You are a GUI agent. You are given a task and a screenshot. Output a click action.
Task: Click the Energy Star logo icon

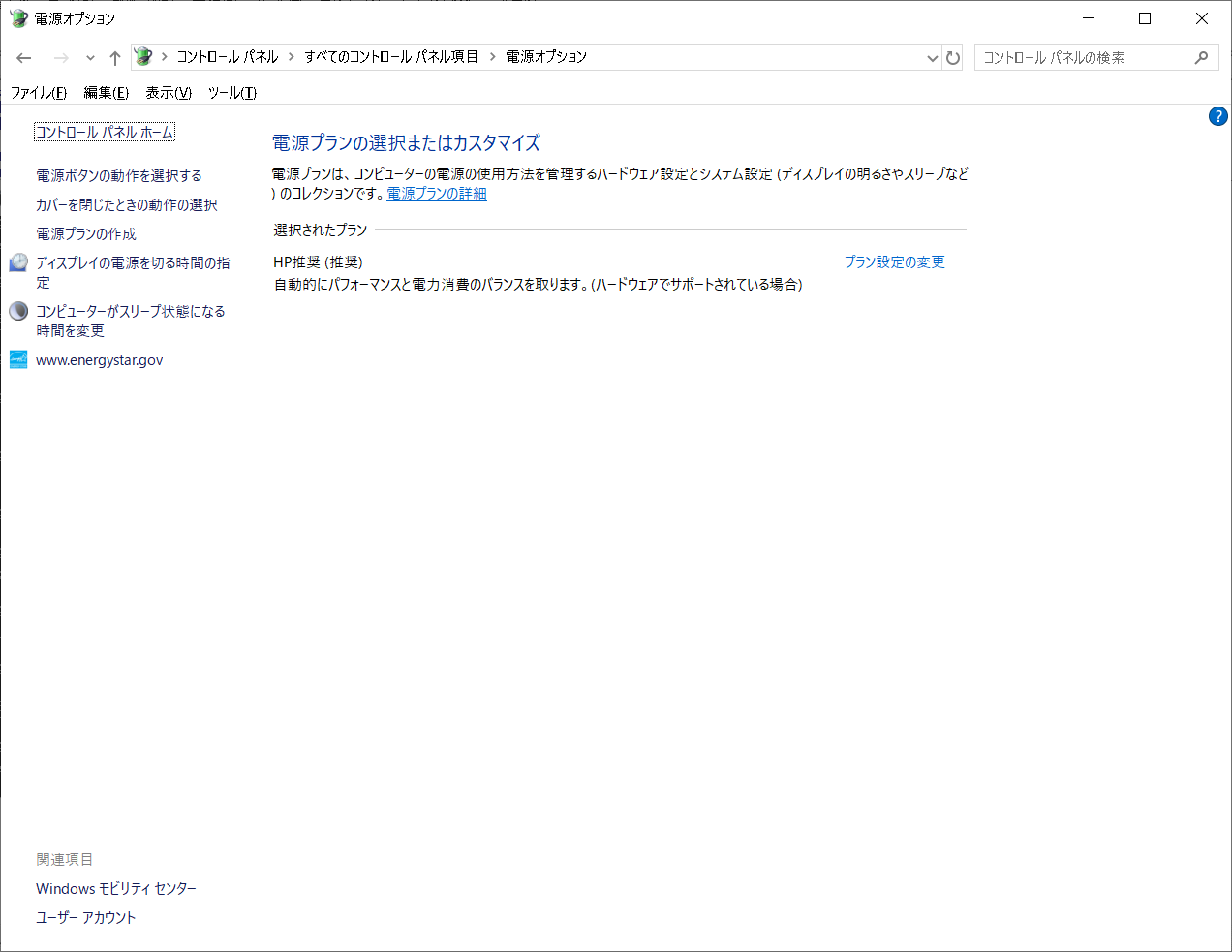(x=17, y=359)
